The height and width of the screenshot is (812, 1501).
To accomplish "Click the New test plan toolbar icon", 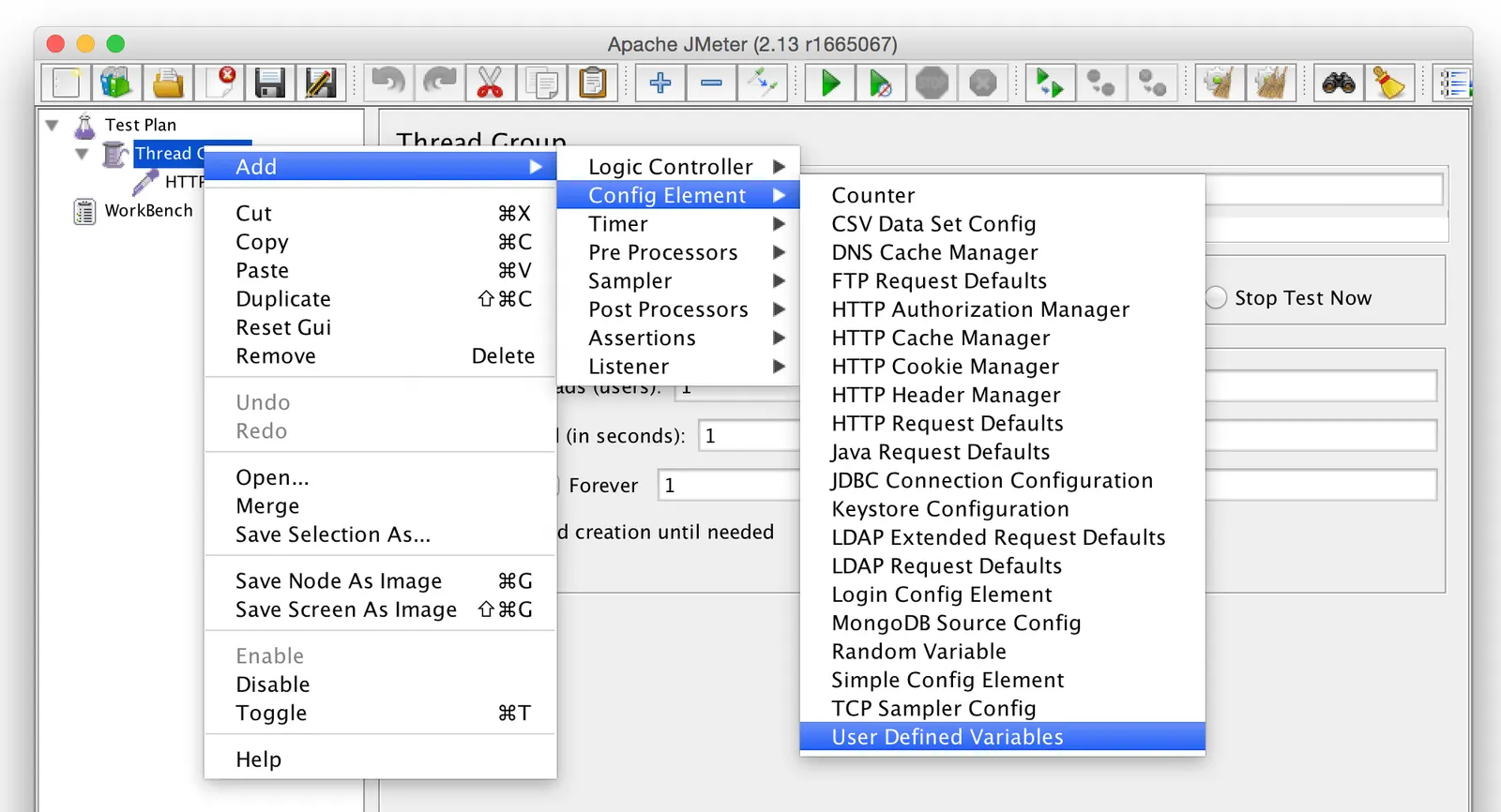I will (67, 83).
